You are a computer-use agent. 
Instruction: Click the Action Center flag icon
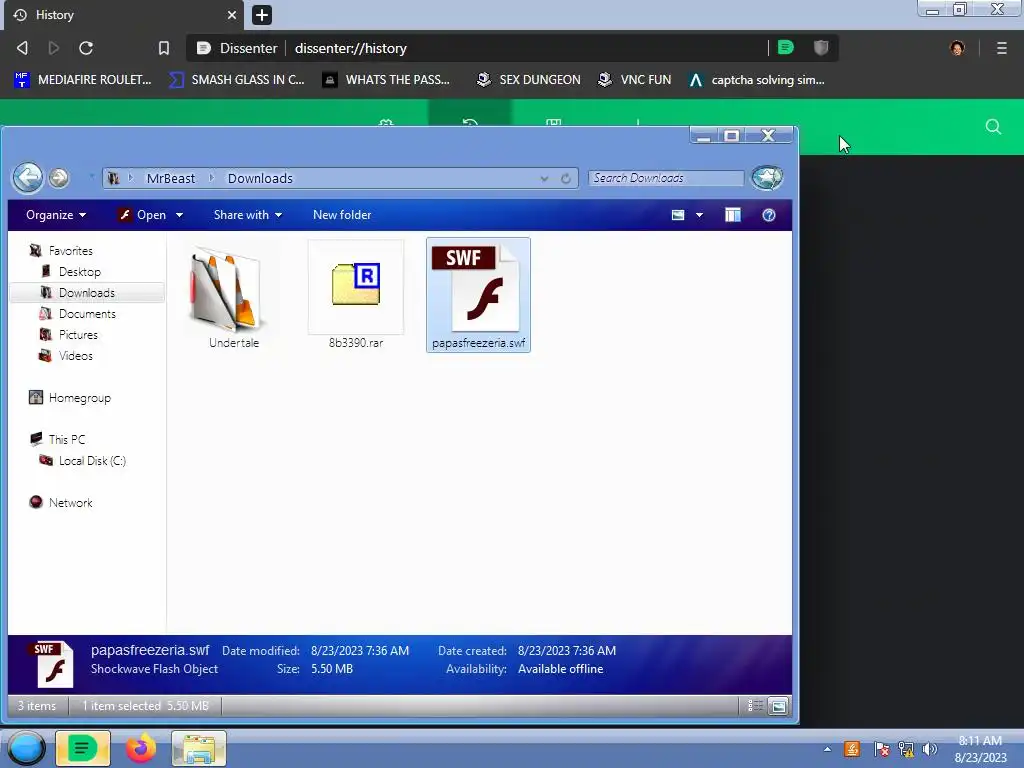click(881, 749)
